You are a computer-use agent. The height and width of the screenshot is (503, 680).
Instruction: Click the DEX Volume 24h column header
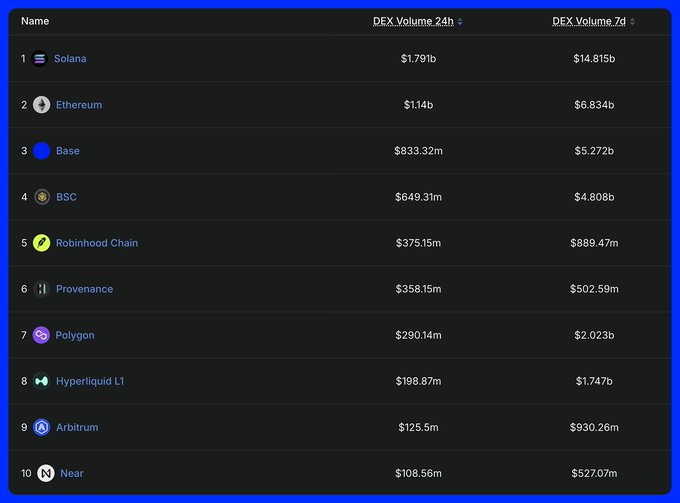tap(413, 21)
